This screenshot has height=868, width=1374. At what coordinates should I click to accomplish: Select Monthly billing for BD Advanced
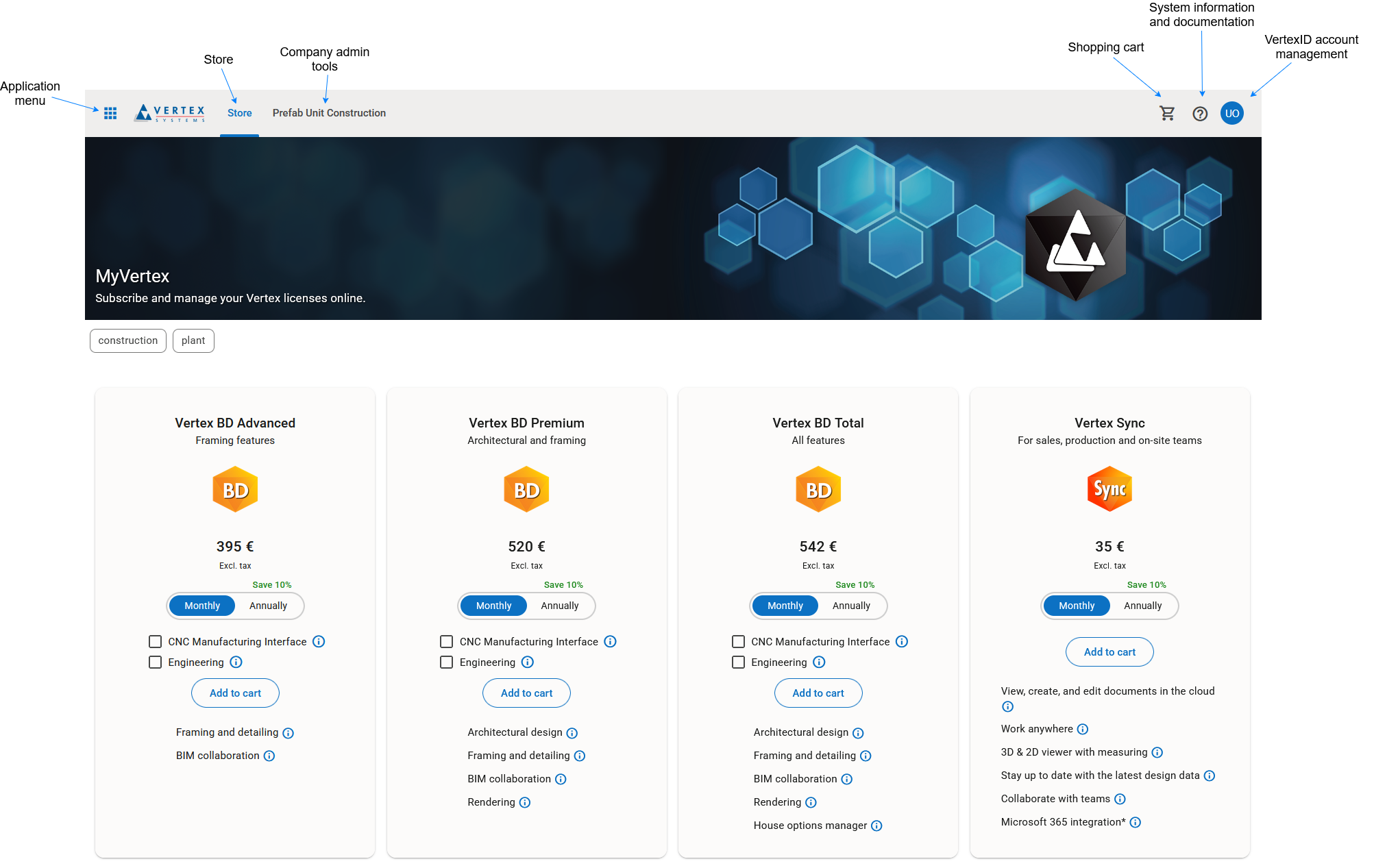point(202,606)
